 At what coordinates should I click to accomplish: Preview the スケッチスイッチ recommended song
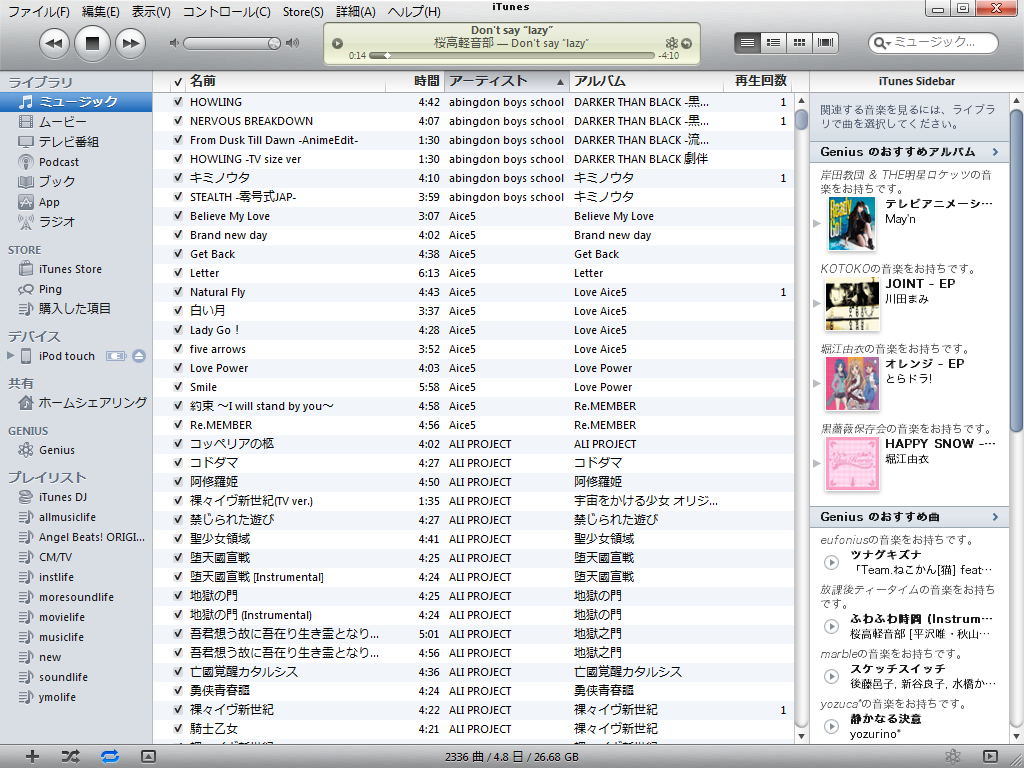tap(831, 676)
